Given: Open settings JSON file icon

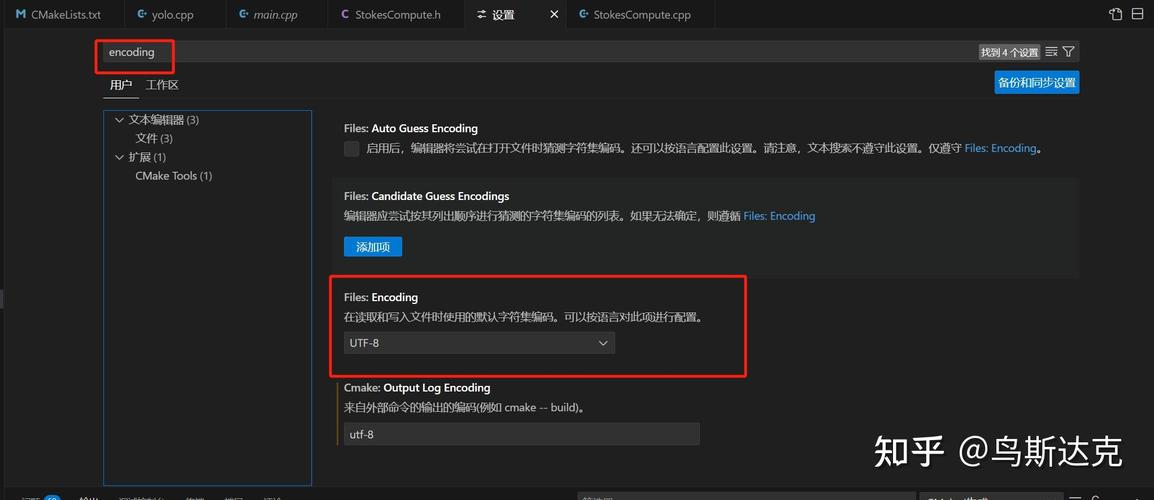Looking at the screenshot, I should [x=1116, y=15].
